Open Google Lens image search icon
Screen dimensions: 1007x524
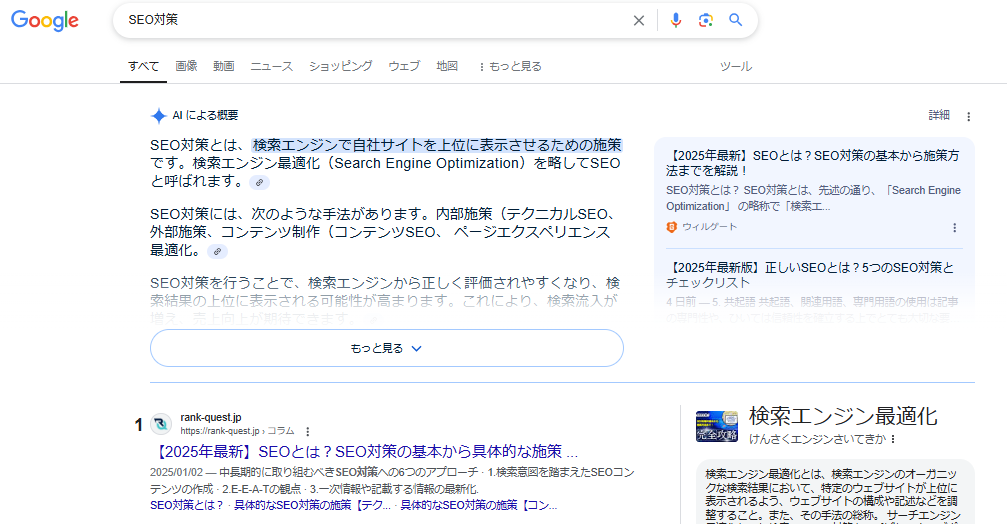[706, 21]
